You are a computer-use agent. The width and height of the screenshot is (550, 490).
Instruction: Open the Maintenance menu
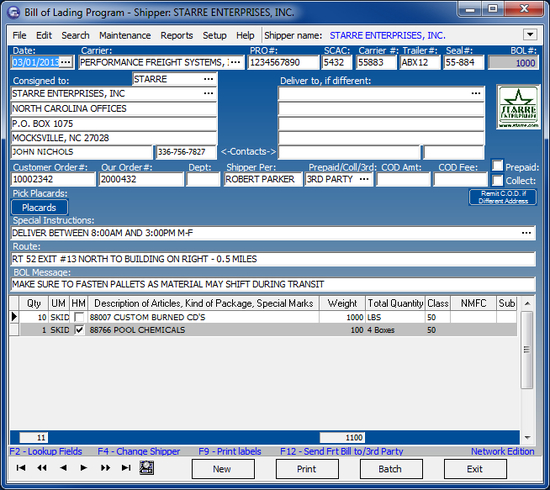[125, 35]
